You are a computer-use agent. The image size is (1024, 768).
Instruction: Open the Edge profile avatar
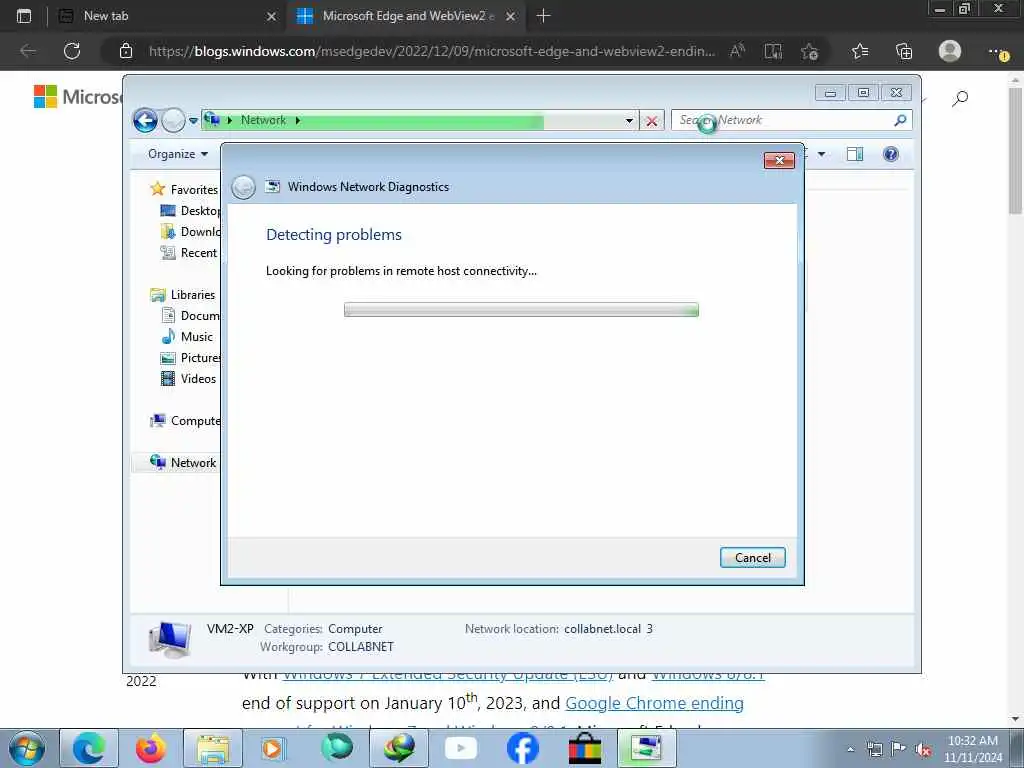click(x=950, y=51)
